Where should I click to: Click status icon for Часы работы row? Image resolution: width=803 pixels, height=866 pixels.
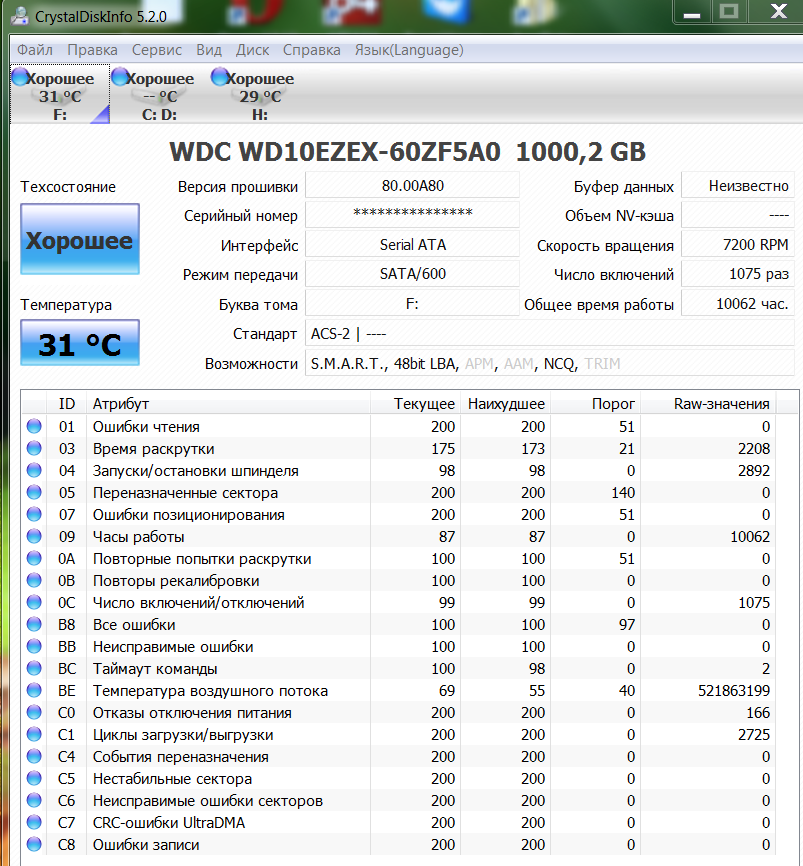click(x=34, y=536)
